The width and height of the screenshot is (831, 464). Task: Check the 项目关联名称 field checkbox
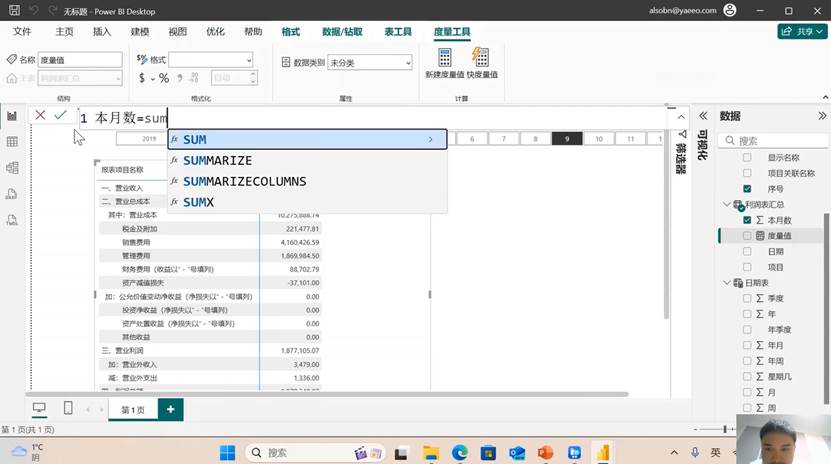tap(747, 173)
